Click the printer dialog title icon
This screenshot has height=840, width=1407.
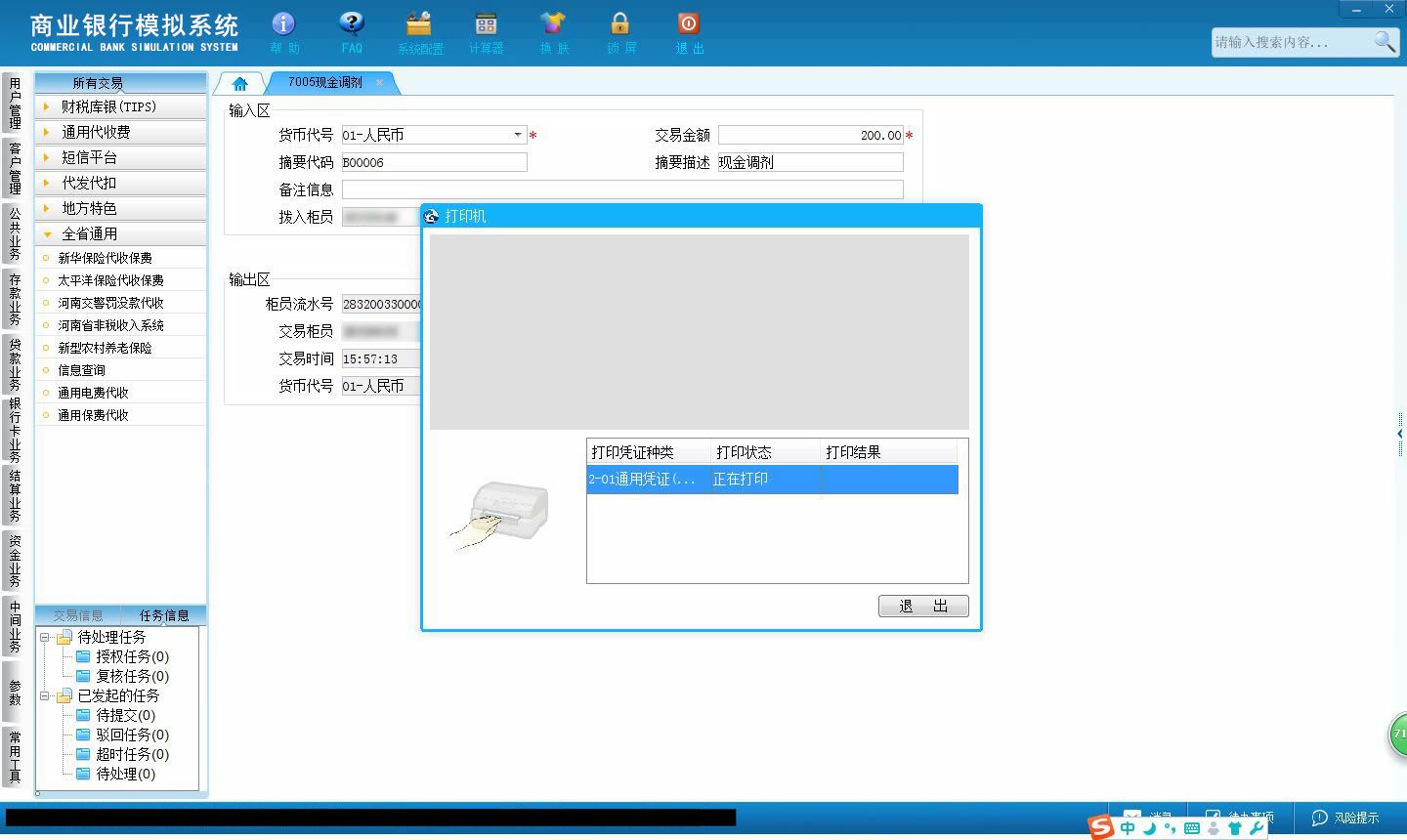tap(432, 216)
